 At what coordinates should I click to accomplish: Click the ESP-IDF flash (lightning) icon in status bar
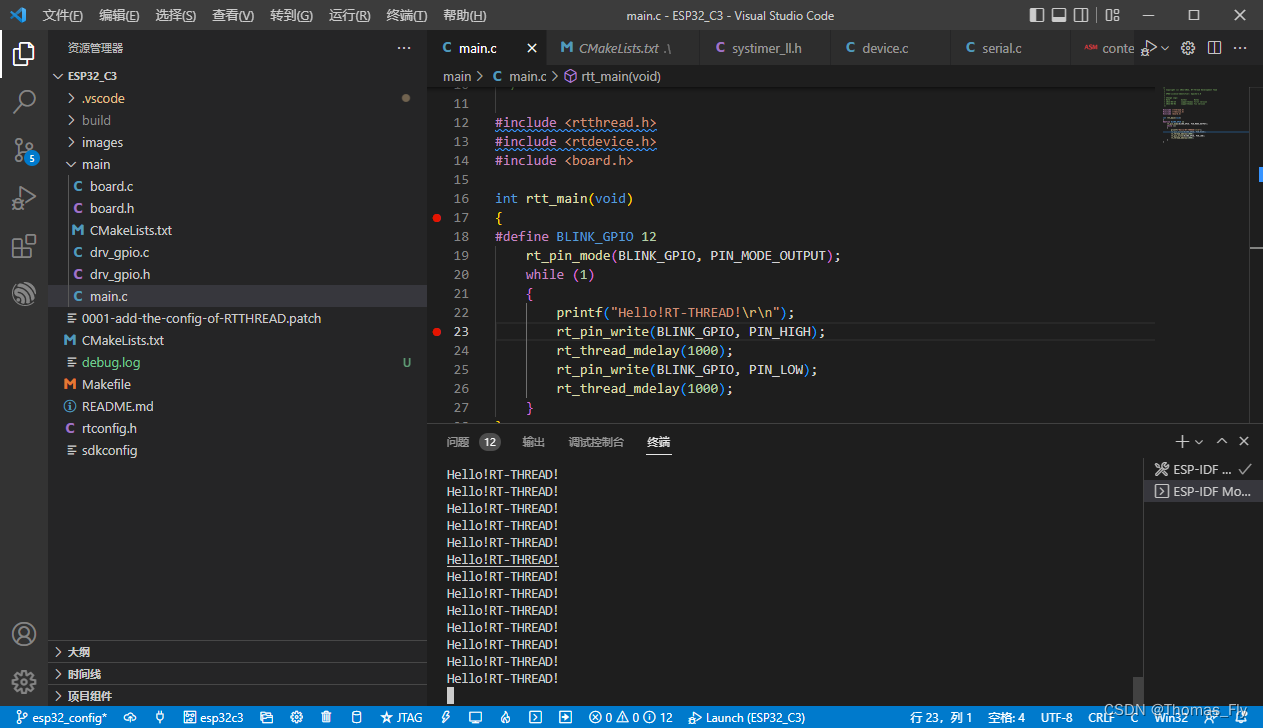point(446,717)
